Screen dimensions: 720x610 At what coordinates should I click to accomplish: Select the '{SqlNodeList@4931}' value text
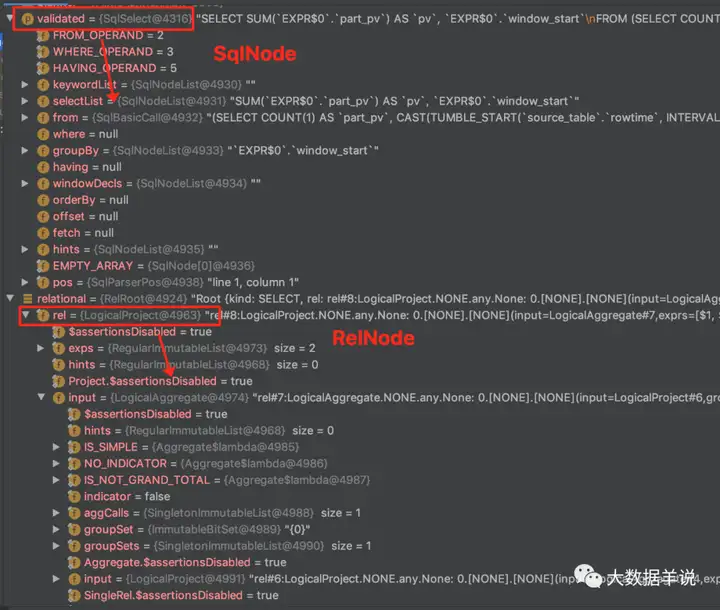[x=171, y=101]
